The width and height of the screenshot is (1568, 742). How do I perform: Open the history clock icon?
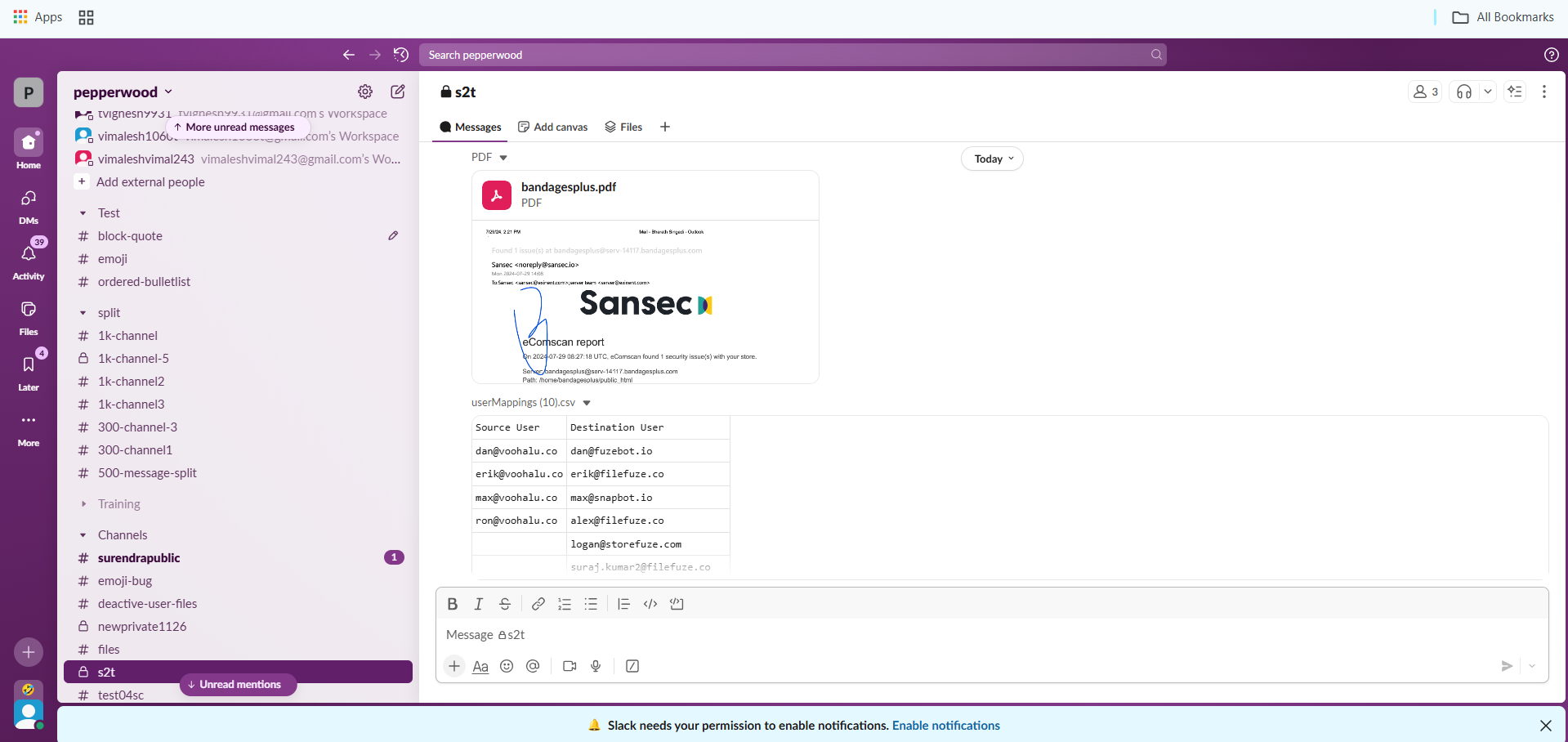pyautogui.click(x=400, y=55)
